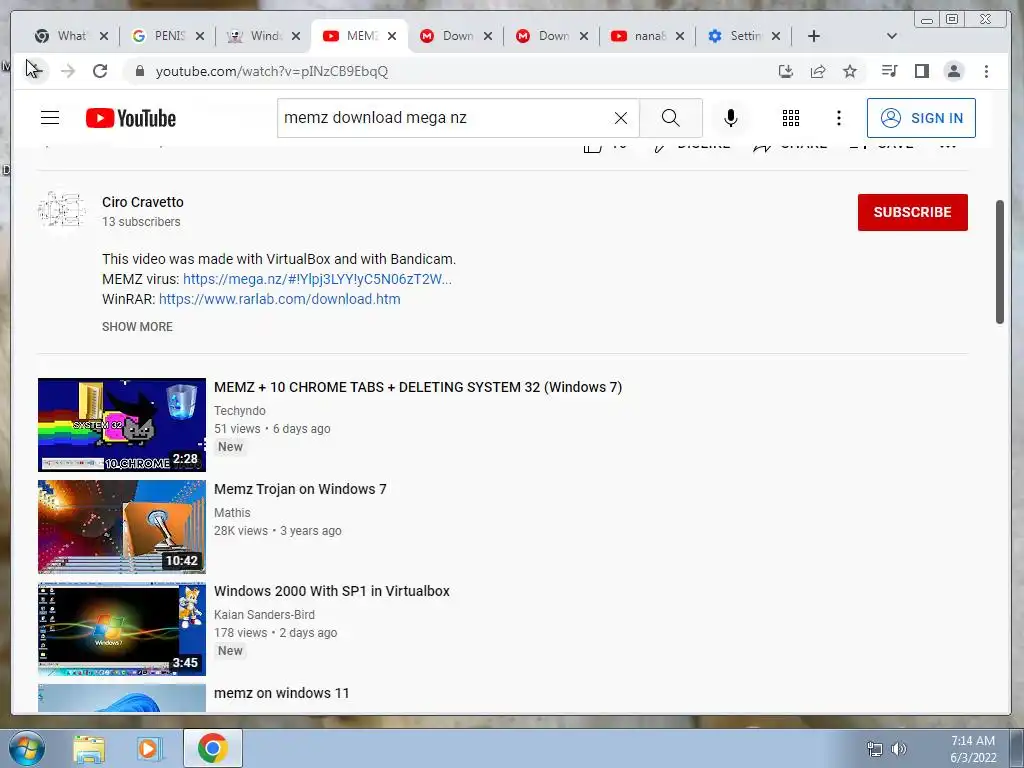The width and height of the screenshot is (1024, 768).
Task: Sign in with the SIGN IN button
Action: pos(921,118)
